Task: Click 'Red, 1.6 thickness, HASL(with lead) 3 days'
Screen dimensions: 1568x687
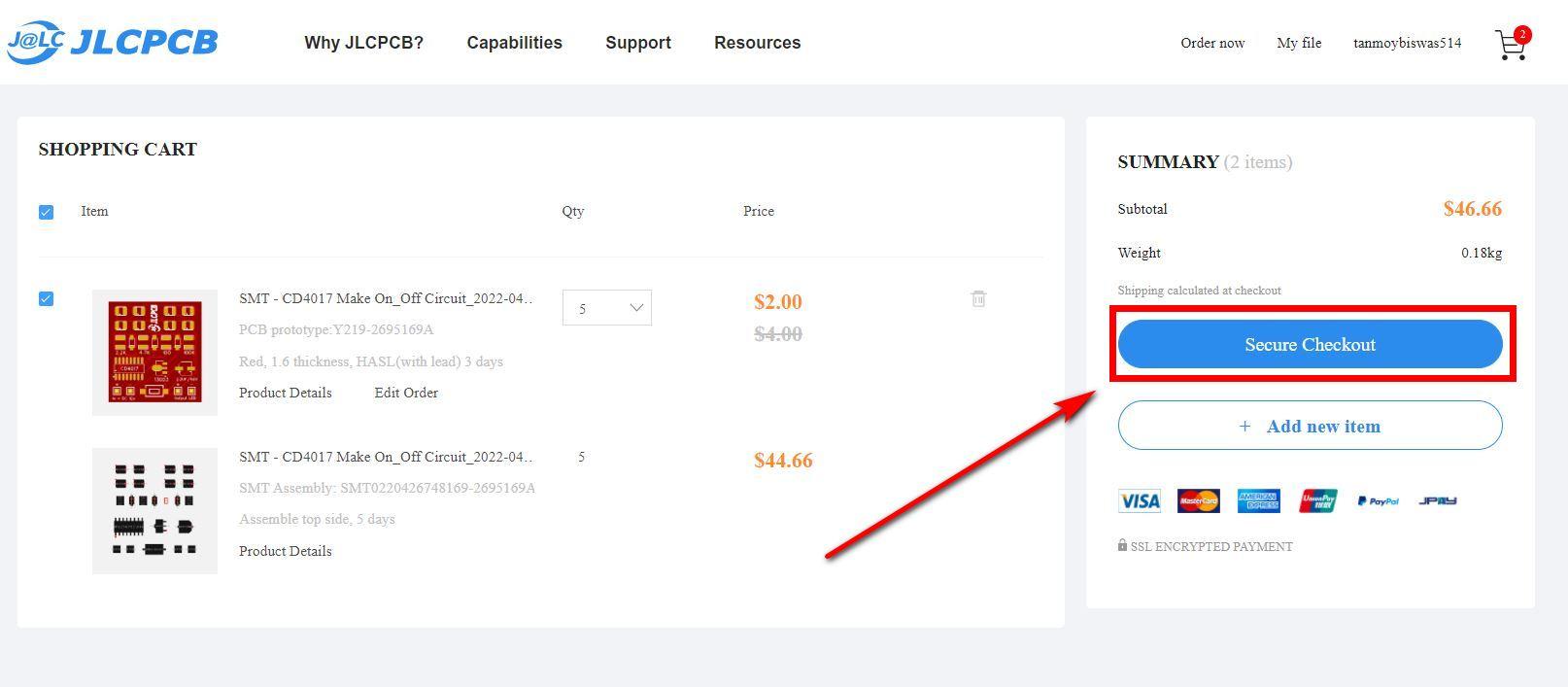Action: tap(371, 361)
